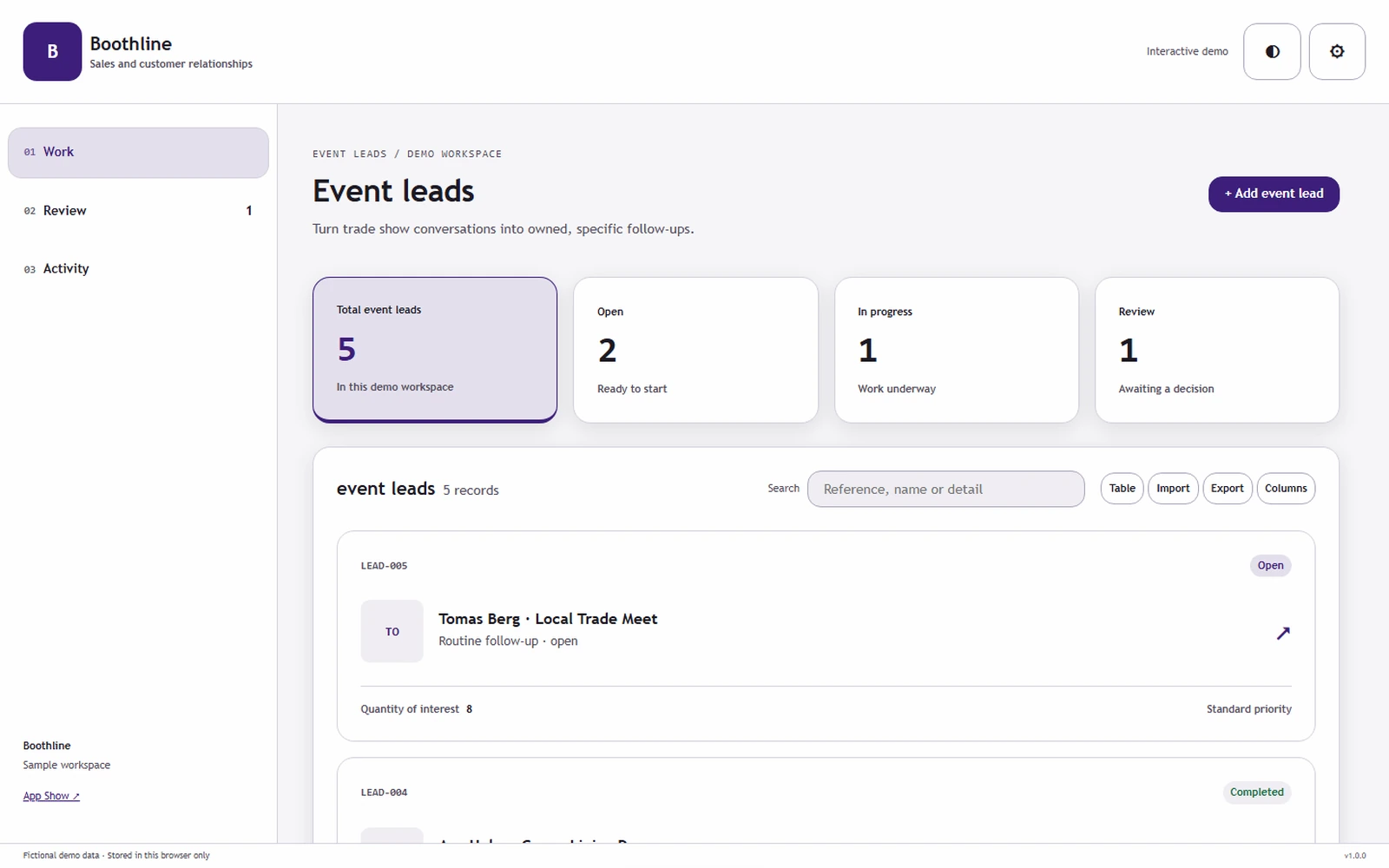This screenshot has width=1389, height=868.
Task: Filter by the Open status card
Action: 695,350
